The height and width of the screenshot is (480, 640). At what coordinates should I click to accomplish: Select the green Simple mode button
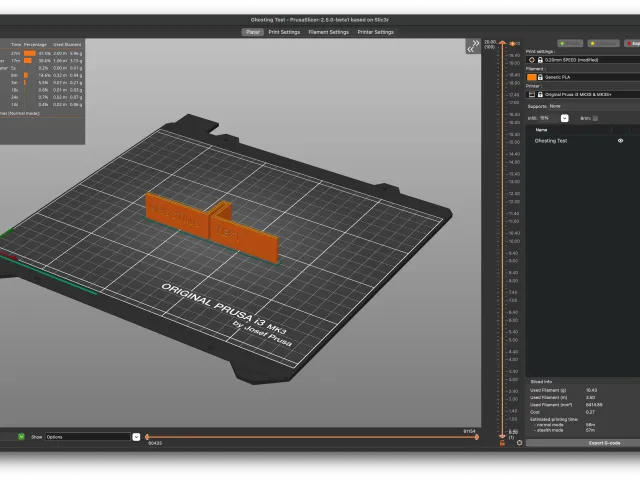click(570, 43)
